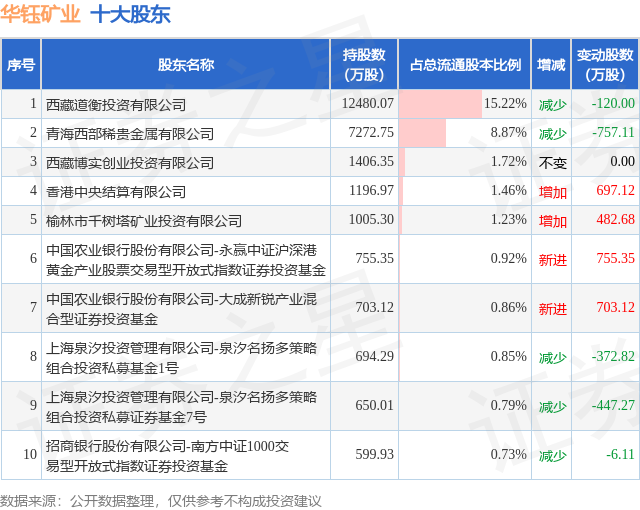Viewport: 640px width, 510px height.
Task: Click change value 697.12
Action: point(616,190)
